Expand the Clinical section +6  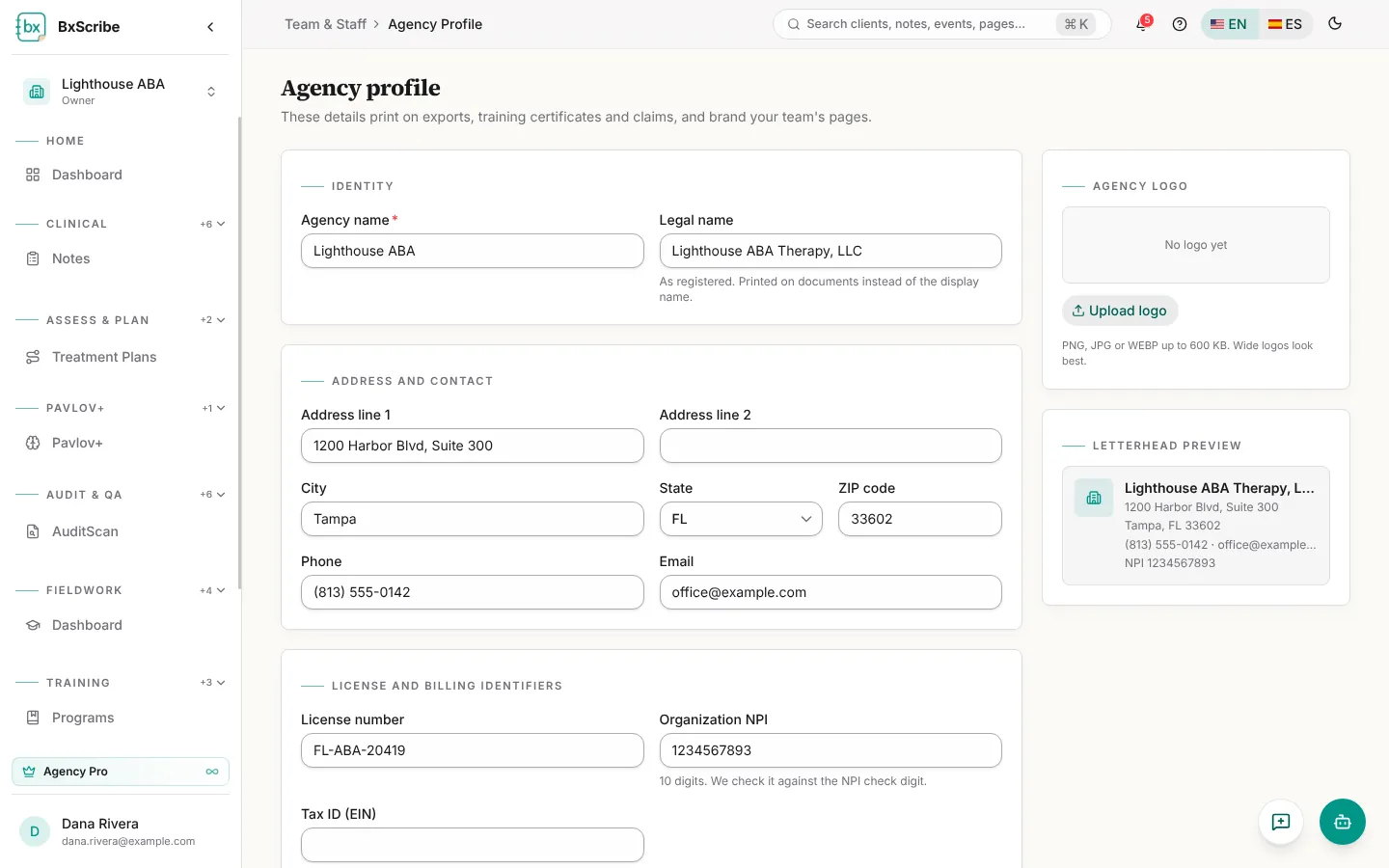coord(212,224)
